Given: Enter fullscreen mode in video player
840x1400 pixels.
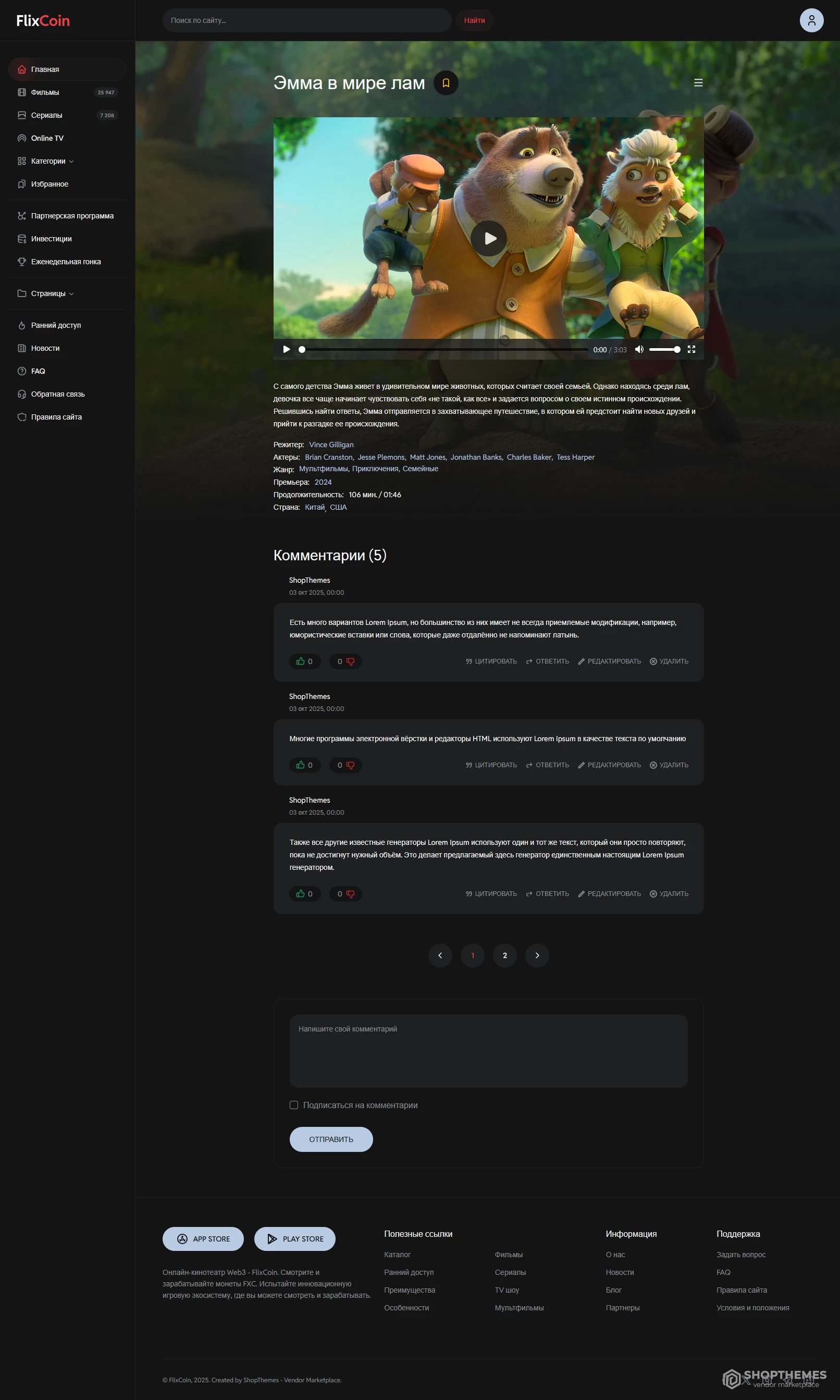Looking at the screenshot, I should click(690, 349).
